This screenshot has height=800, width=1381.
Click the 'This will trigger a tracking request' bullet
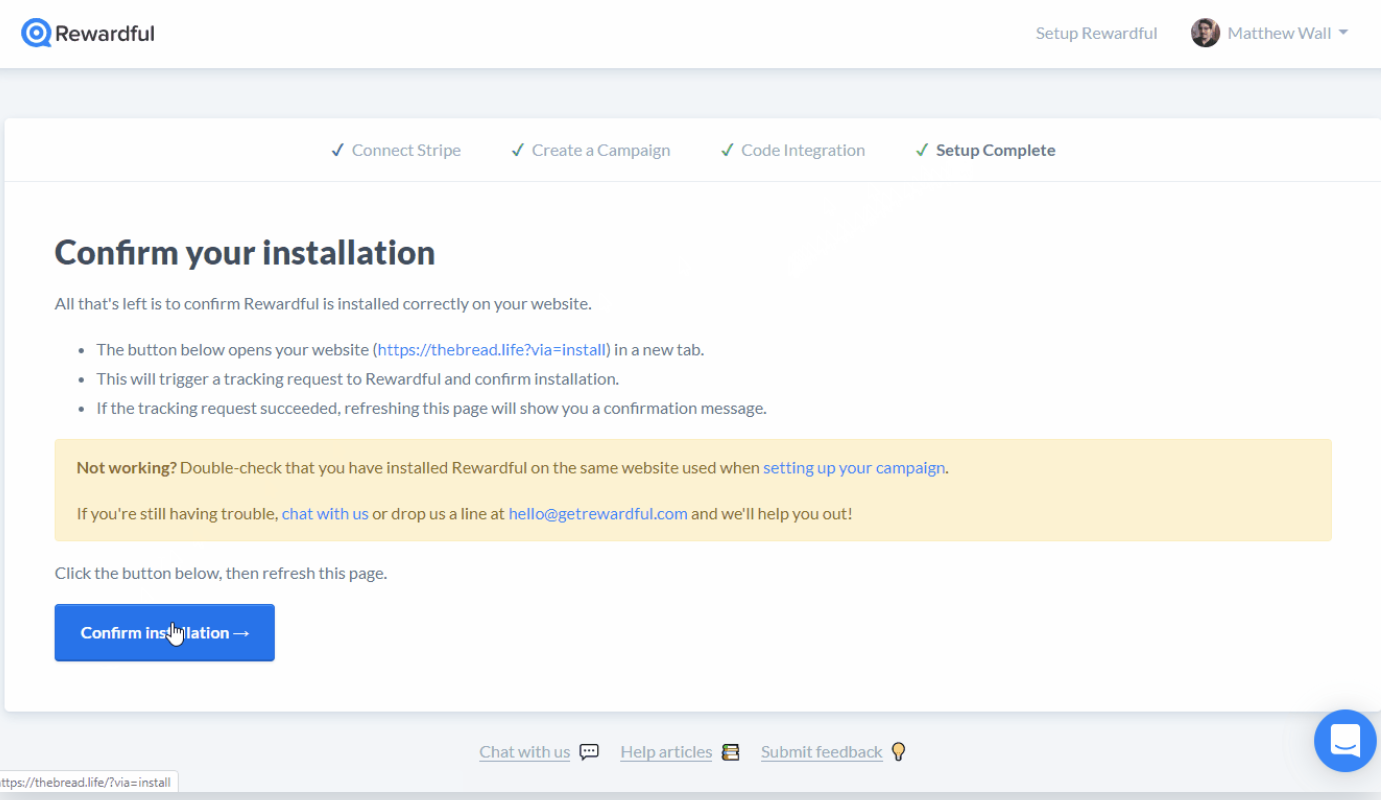click(x=358, y=379)
